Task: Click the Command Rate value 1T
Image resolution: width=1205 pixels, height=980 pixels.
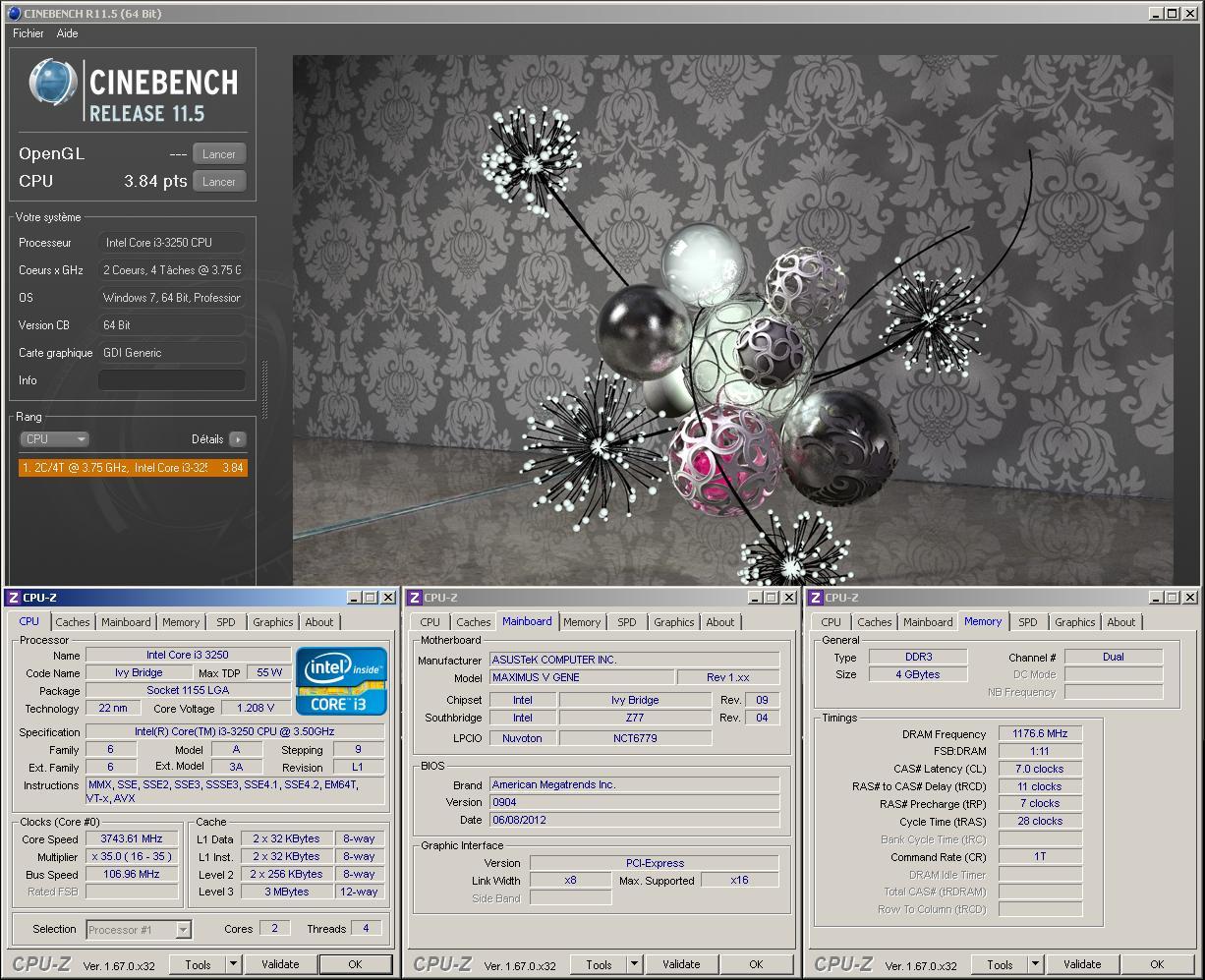Action: coord(1040,856)
